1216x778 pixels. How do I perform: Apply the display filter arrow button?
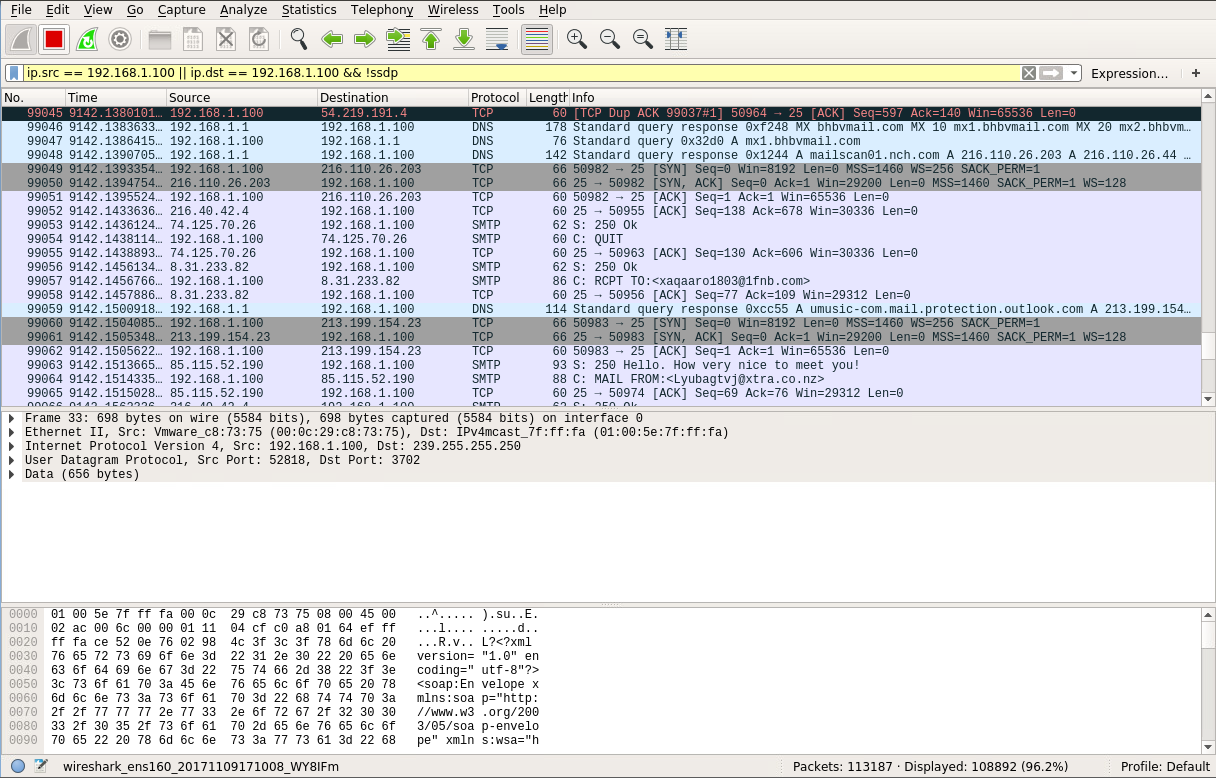(x=1051, y=73)
